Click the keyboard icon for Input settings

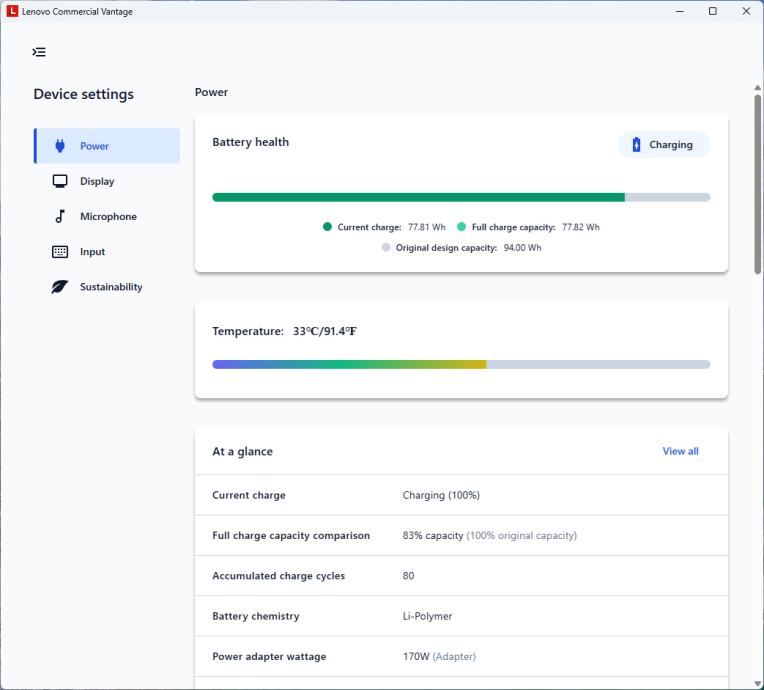[x=60, y=252]
